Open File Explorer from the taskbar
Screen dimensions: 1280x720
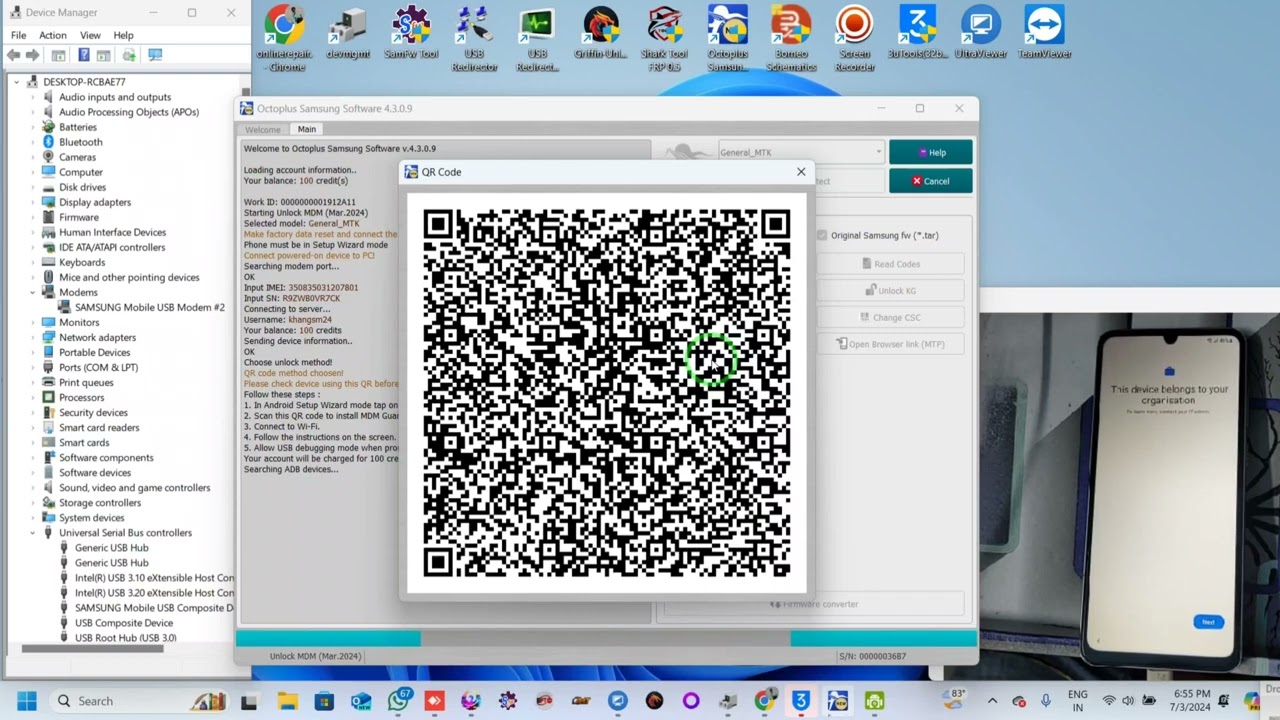(287, 701)
